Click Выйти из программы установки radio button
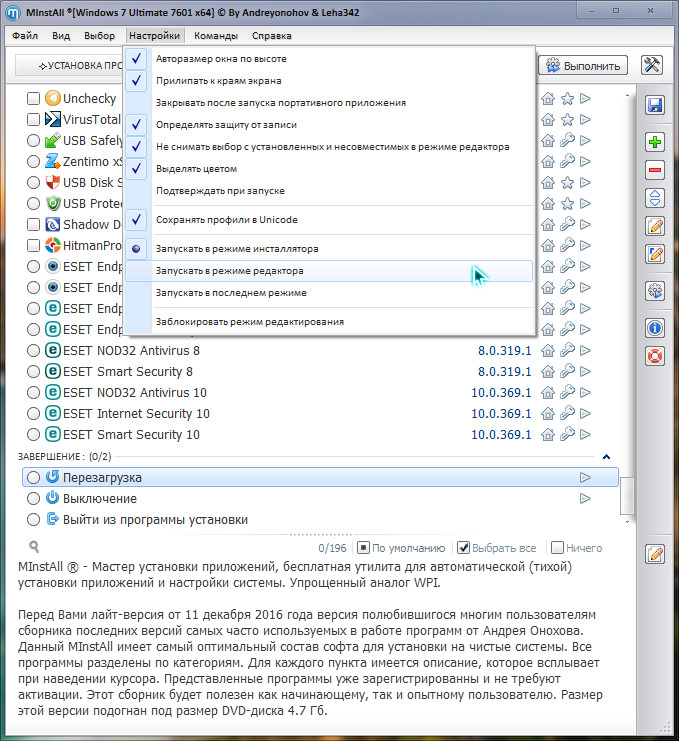Viewport: 679px width, 741px height. 33,519
